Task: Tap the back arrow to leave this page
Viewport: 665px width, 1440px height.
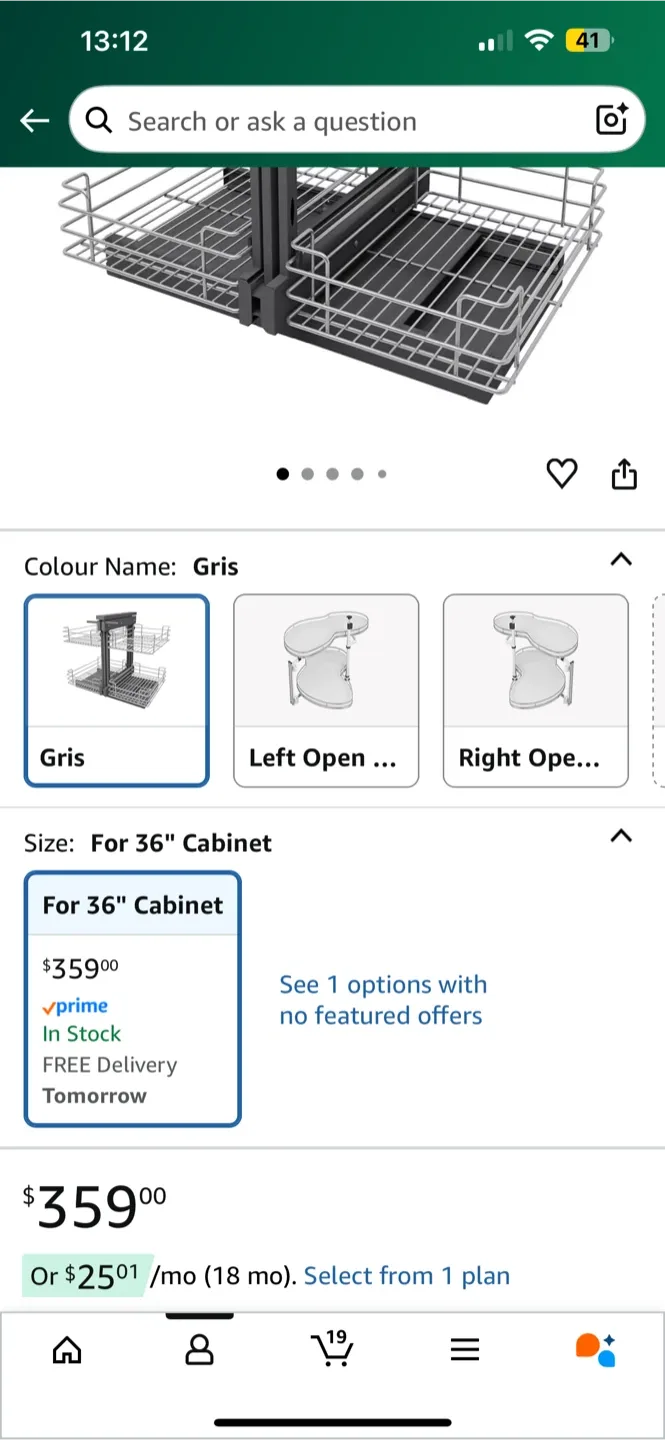Action: pos(34,120)
